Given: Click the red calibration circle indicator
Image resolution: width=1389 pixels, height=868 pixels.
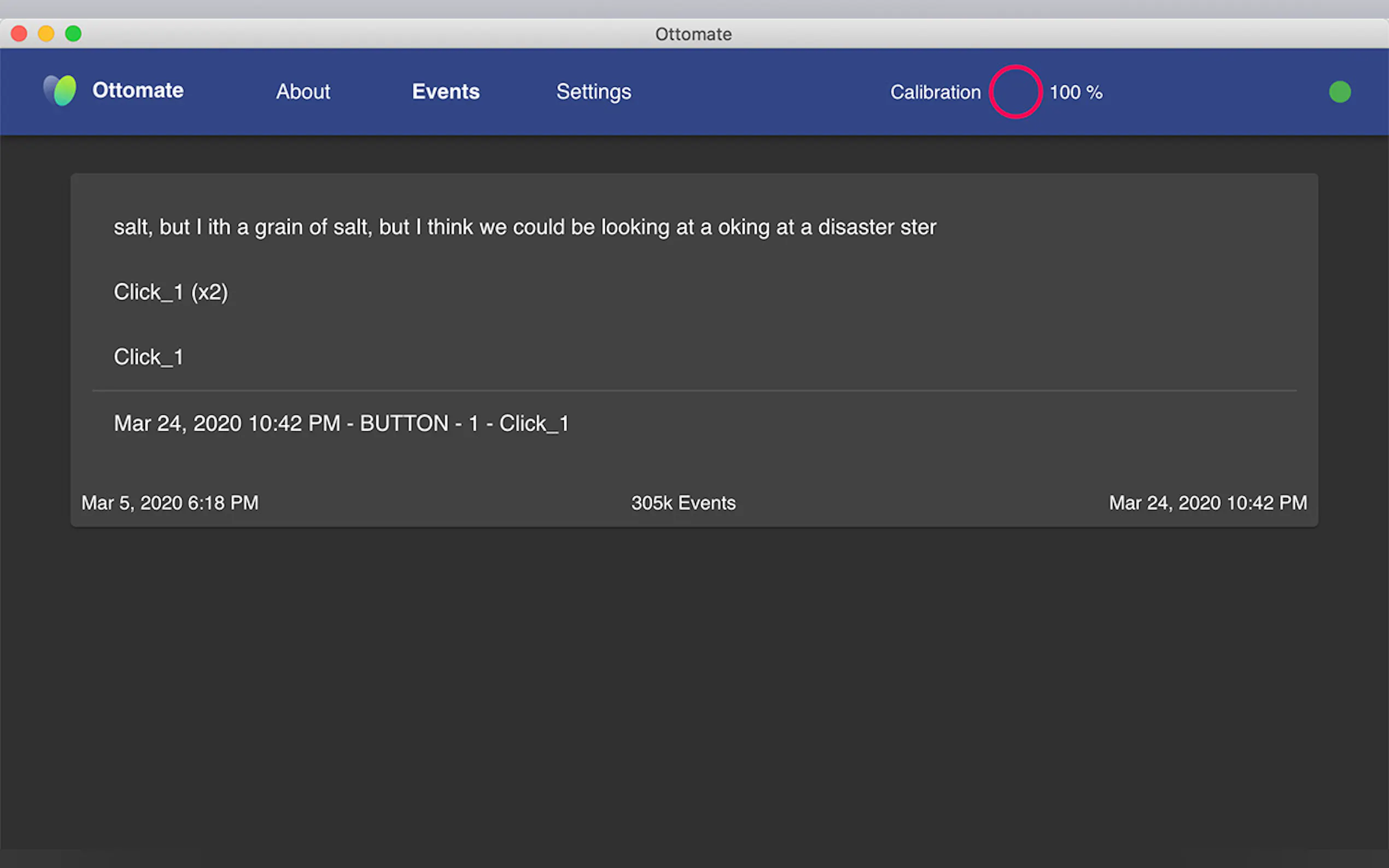Looking at the screenshot, I should coord(1014,92).
